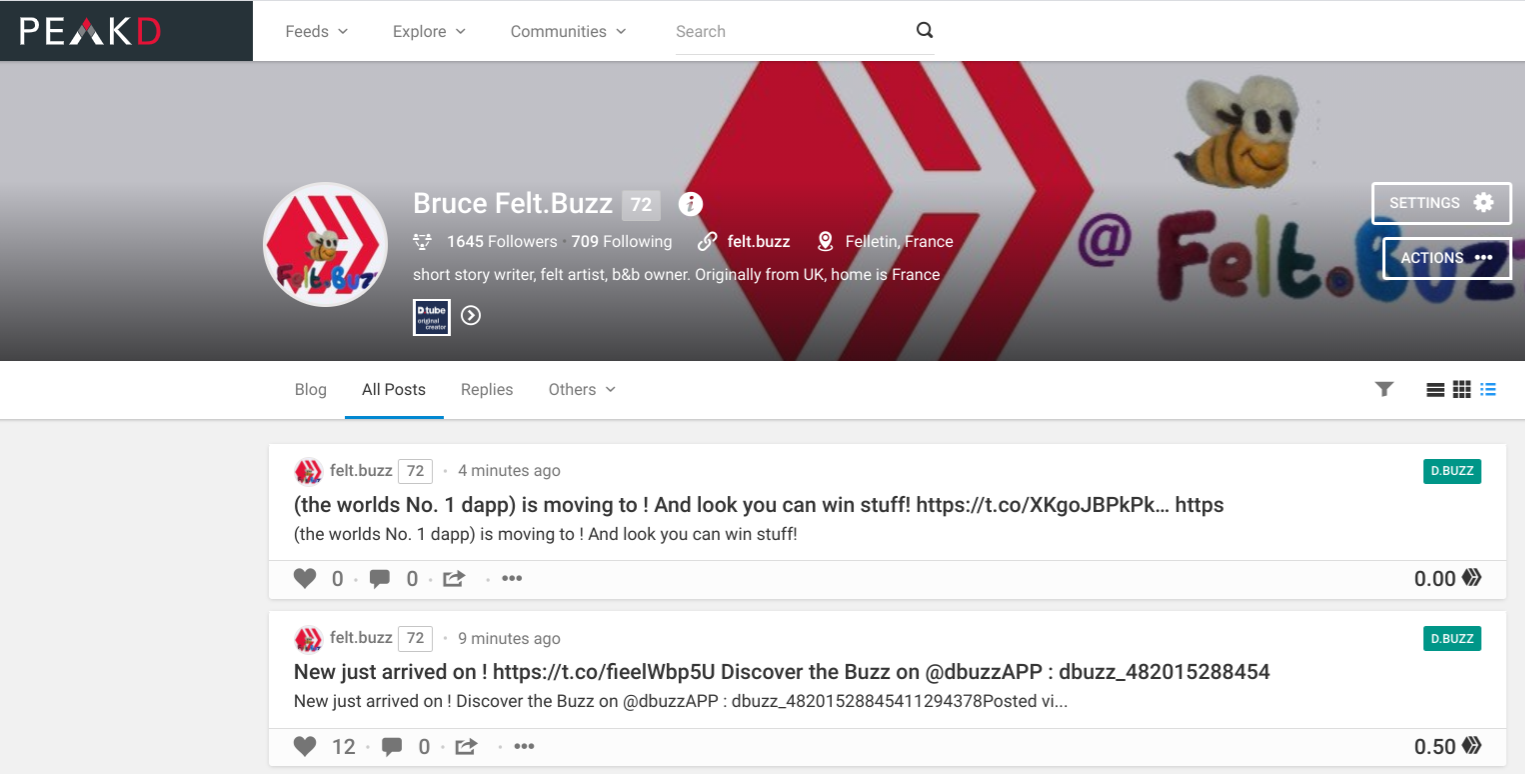Open D.BUZZ tag on the 9 minutes post
The width and height of the screenshot is (1525, 774).
point(1452,639)
